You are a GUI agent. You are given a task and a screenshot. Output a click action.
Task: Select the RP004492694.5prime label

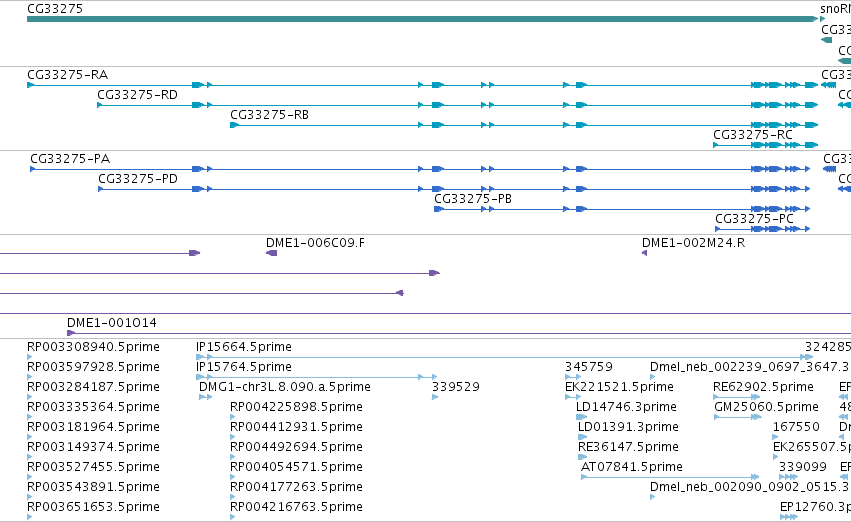[296, 447]
